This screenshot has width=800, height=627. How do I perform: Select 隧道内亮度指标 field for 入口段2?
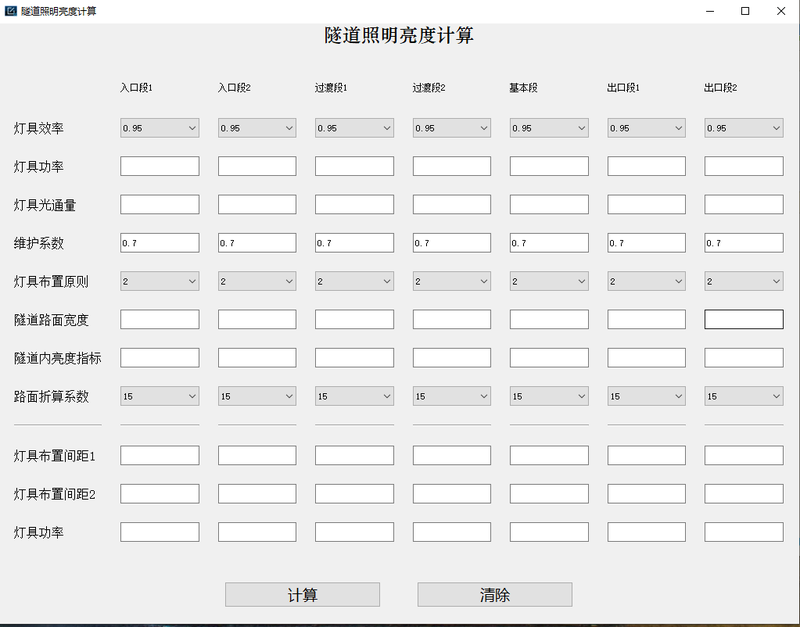(x=257, y=358)
